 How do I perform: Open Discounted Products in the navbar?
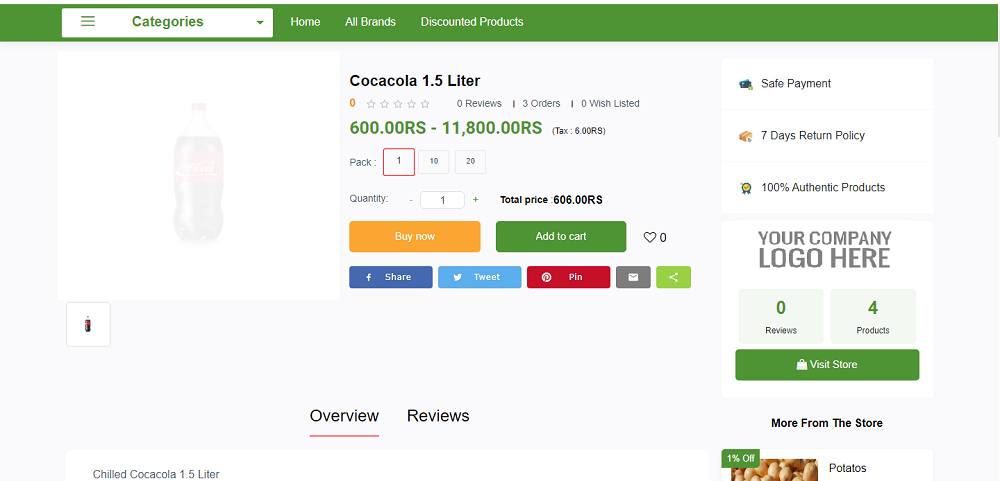click(472, 22)
